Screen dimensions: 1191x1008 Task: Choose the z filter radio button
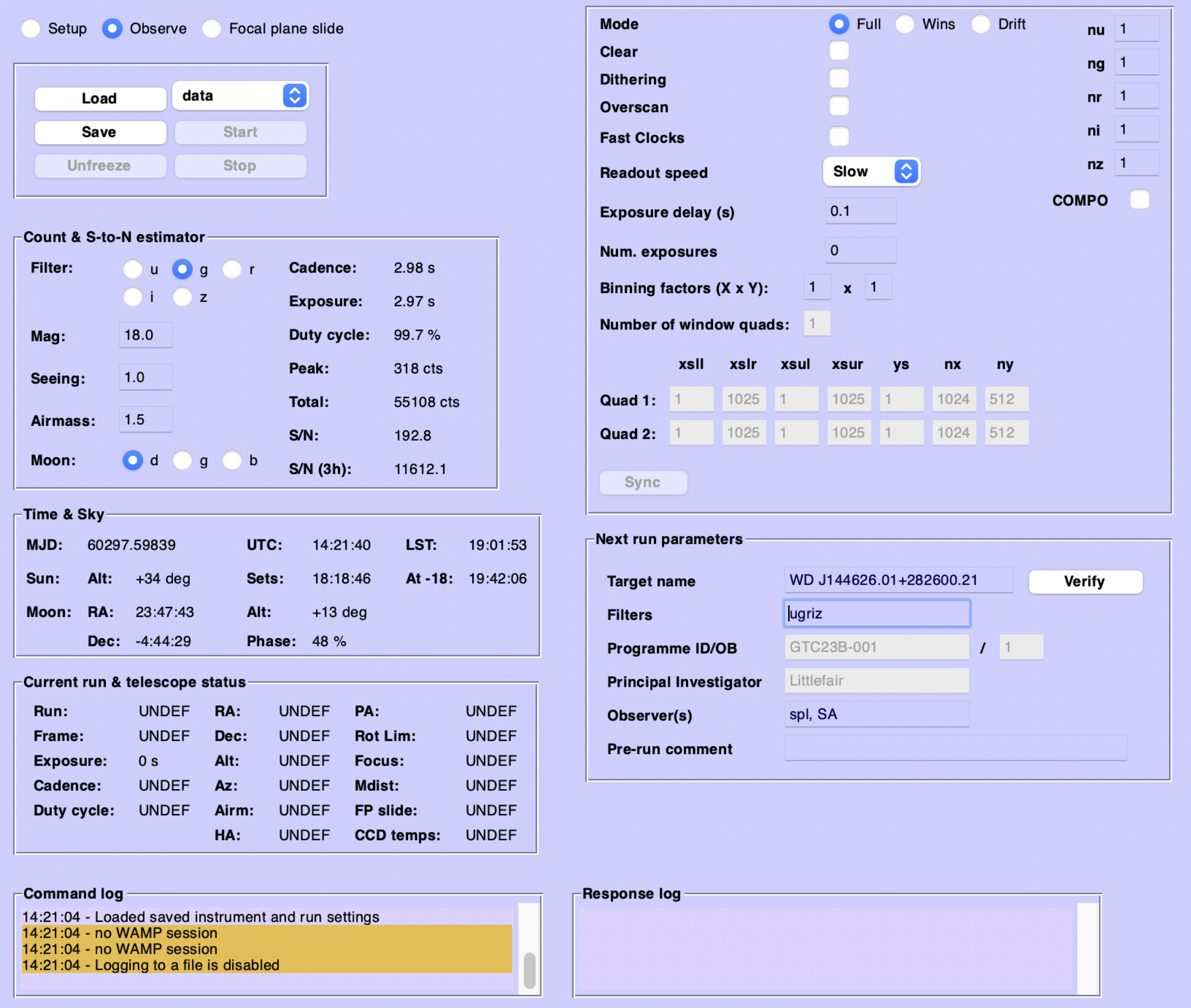click(x=183, y=296)
